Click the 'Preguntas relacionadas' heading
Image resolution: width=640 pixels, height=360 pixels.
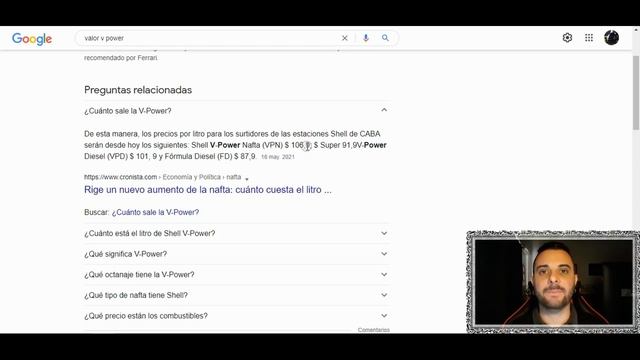[x=138, y=90]
